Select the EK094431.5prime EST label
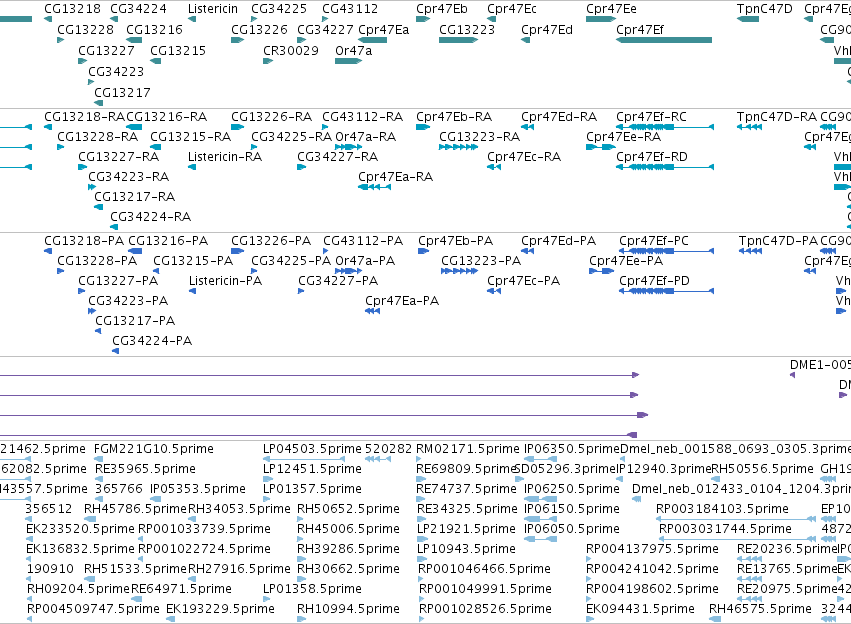This screenshot has height=624, width=851. click(640, 610)
